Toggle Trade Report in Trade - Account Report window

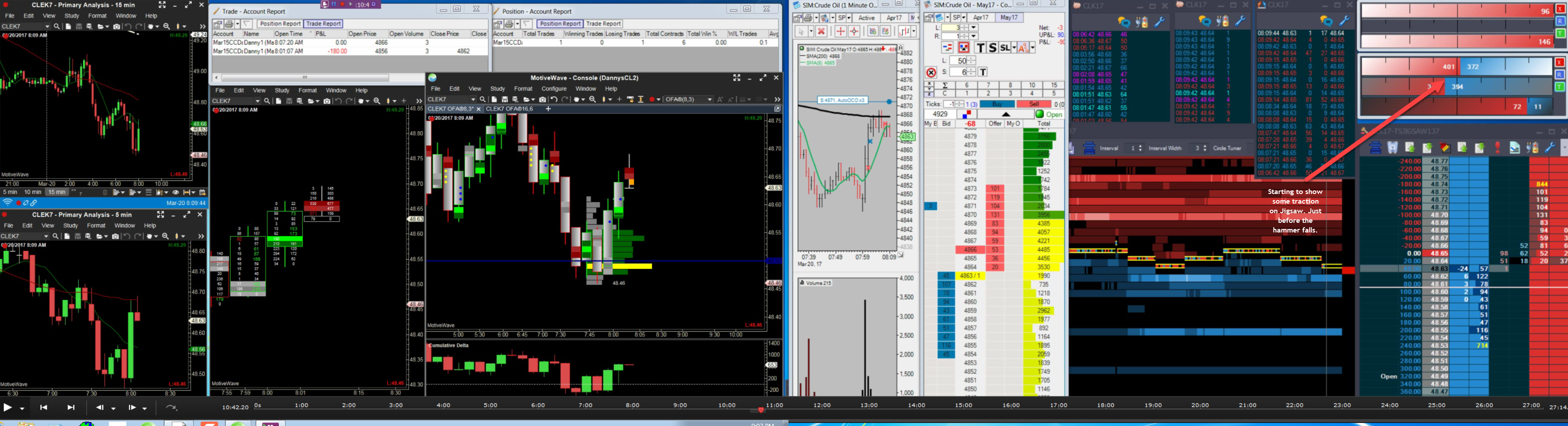tap(324, 24)
